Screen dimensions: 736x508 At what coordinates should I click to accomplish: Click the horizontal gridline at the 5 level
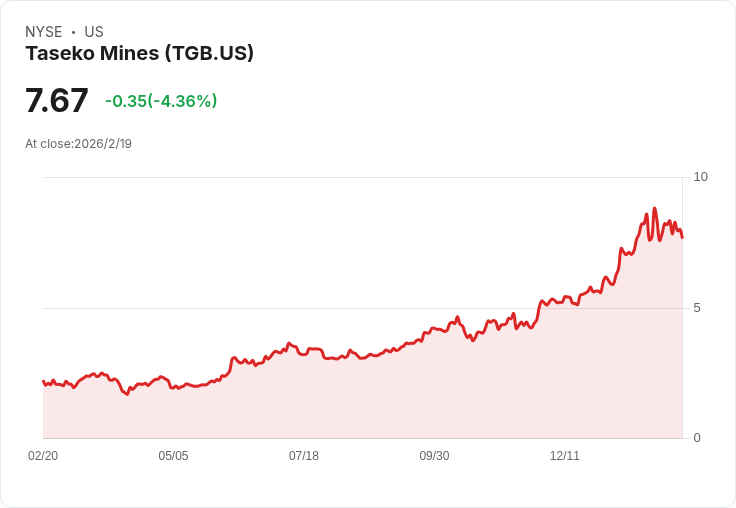[362, 308]
